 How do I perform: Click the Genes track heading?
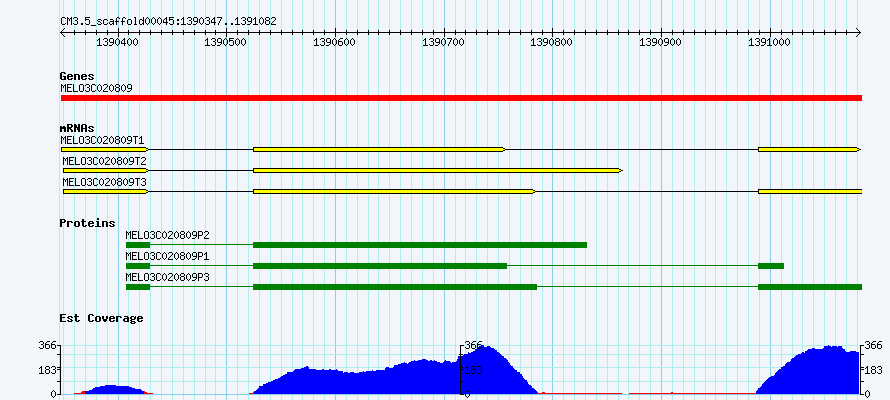coord(77,76)
